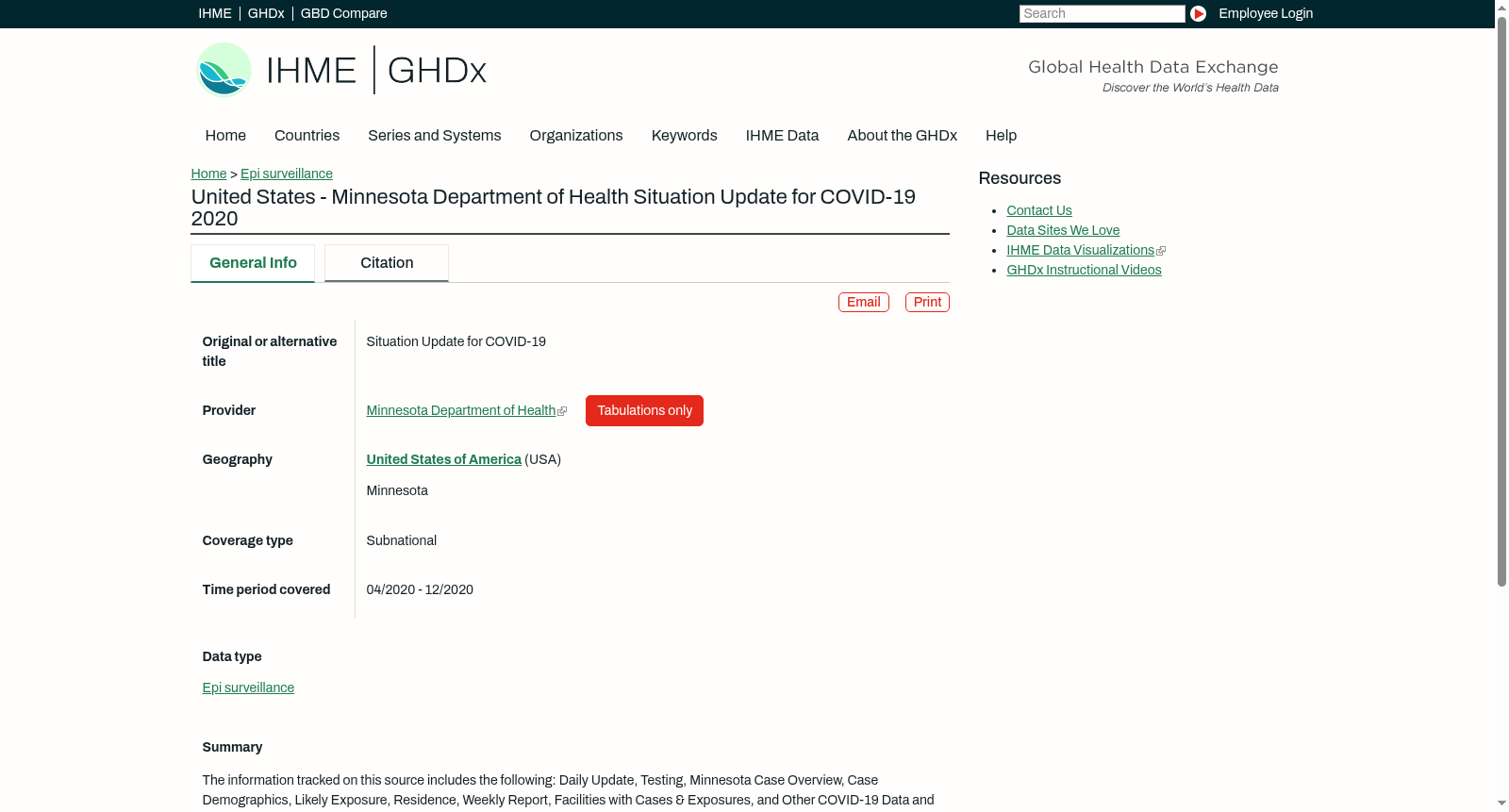Click the Tabulations only red button
Viewport: 1509px width, 812px height.
coord(644,410)
